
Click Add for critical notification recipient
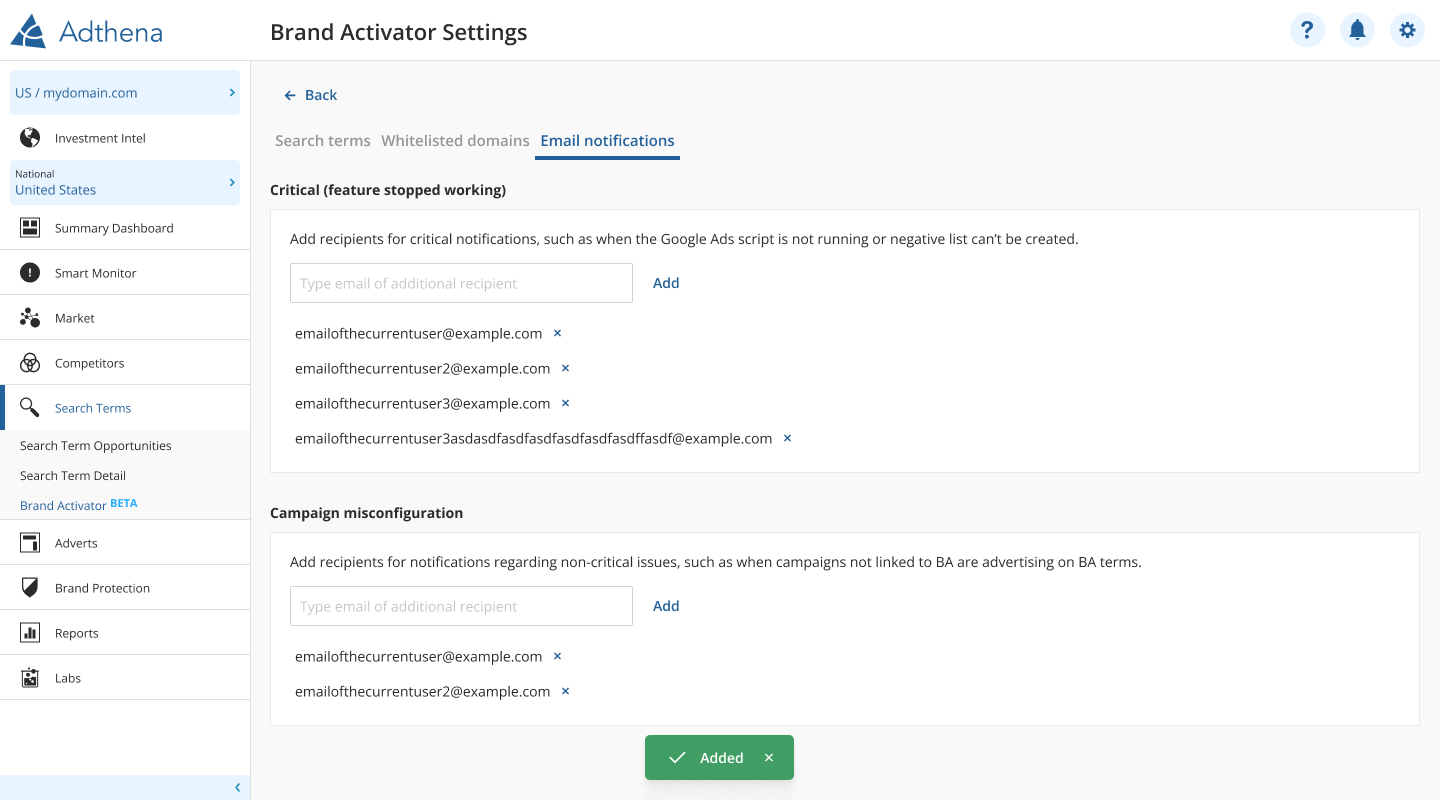point(666,283)
